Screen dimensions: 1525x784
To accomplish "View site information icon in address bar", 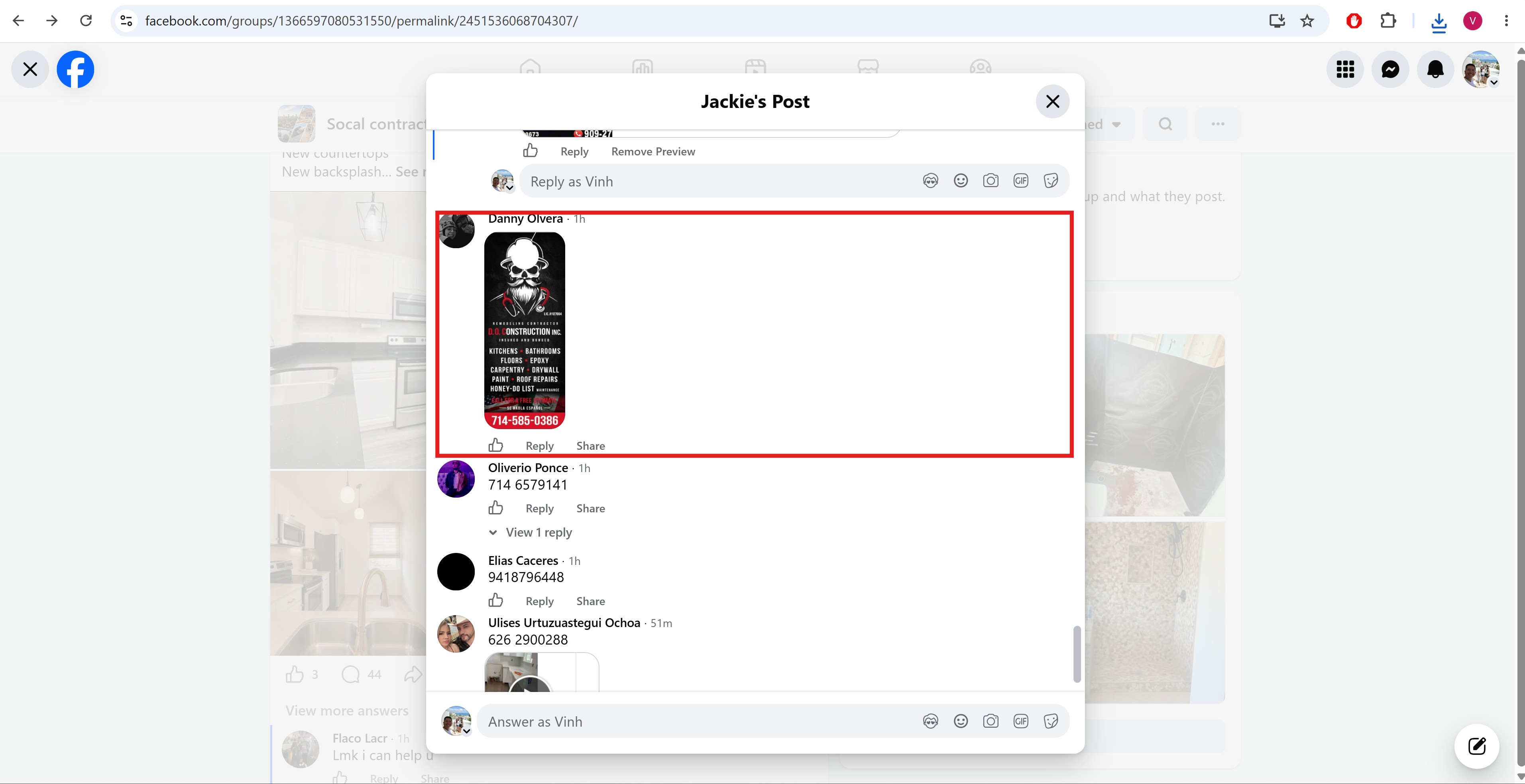I will (126, 21).
